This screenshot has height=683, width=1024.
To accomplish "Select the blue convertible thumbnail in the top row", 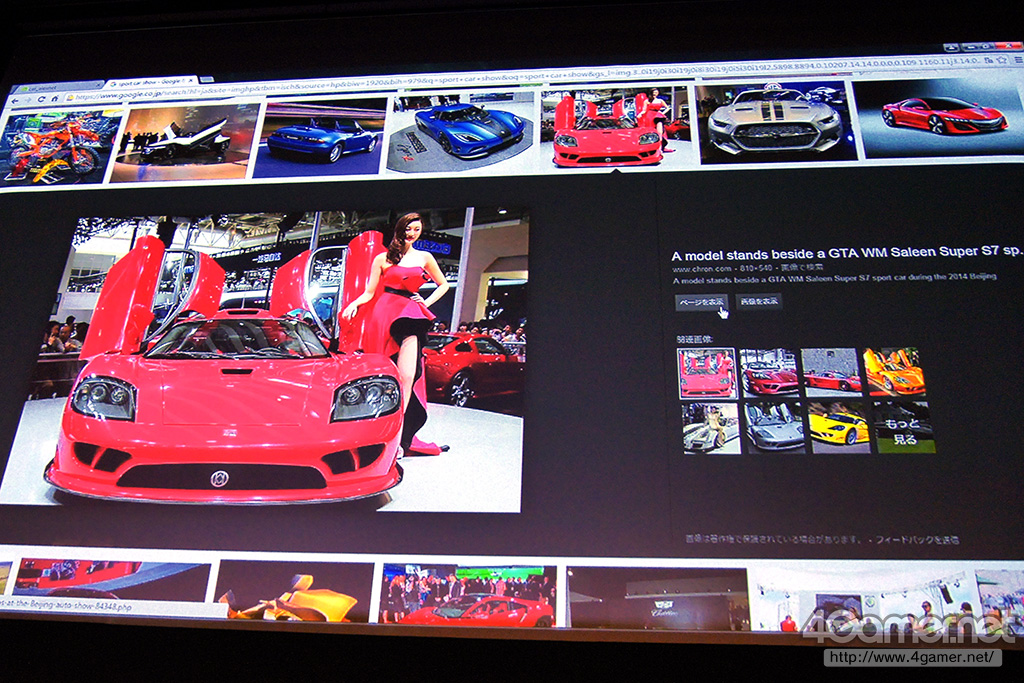I will click(x=320, y=137).
